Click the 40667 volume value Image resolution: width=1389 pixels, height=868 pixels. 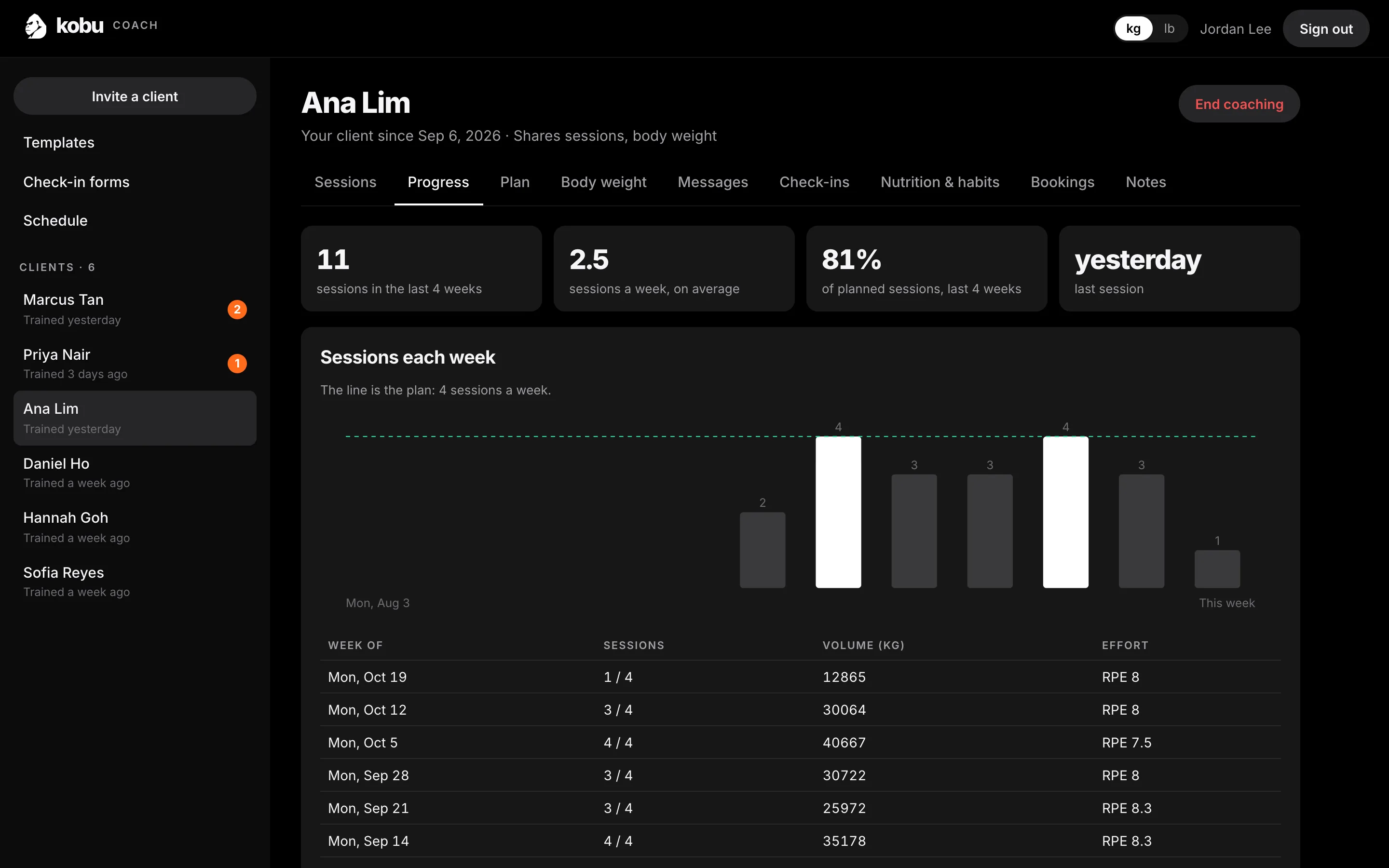click(x=844, y=742)
